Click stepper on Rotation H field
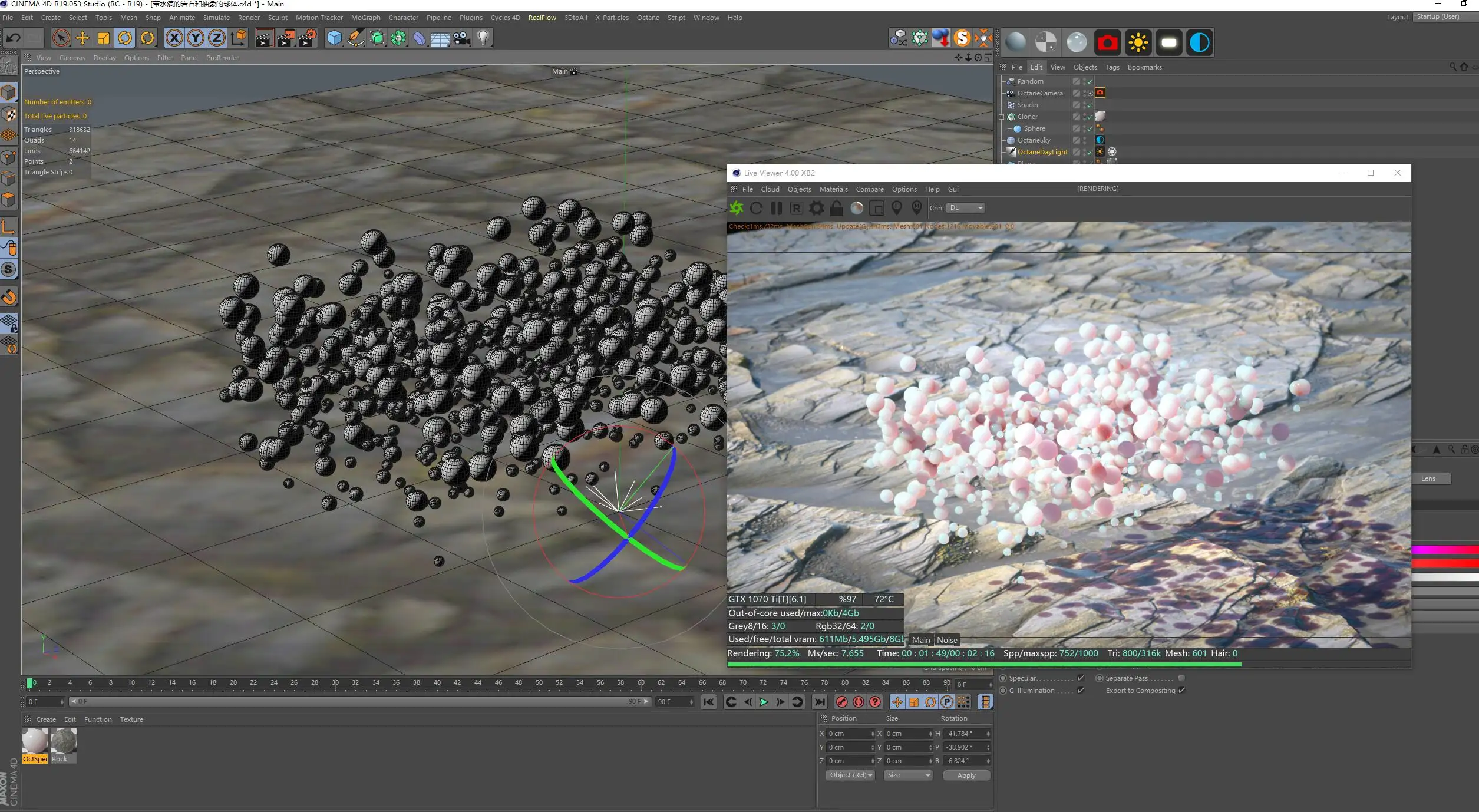This screenshot has height=812, width=1479. [x=988, y=734]
